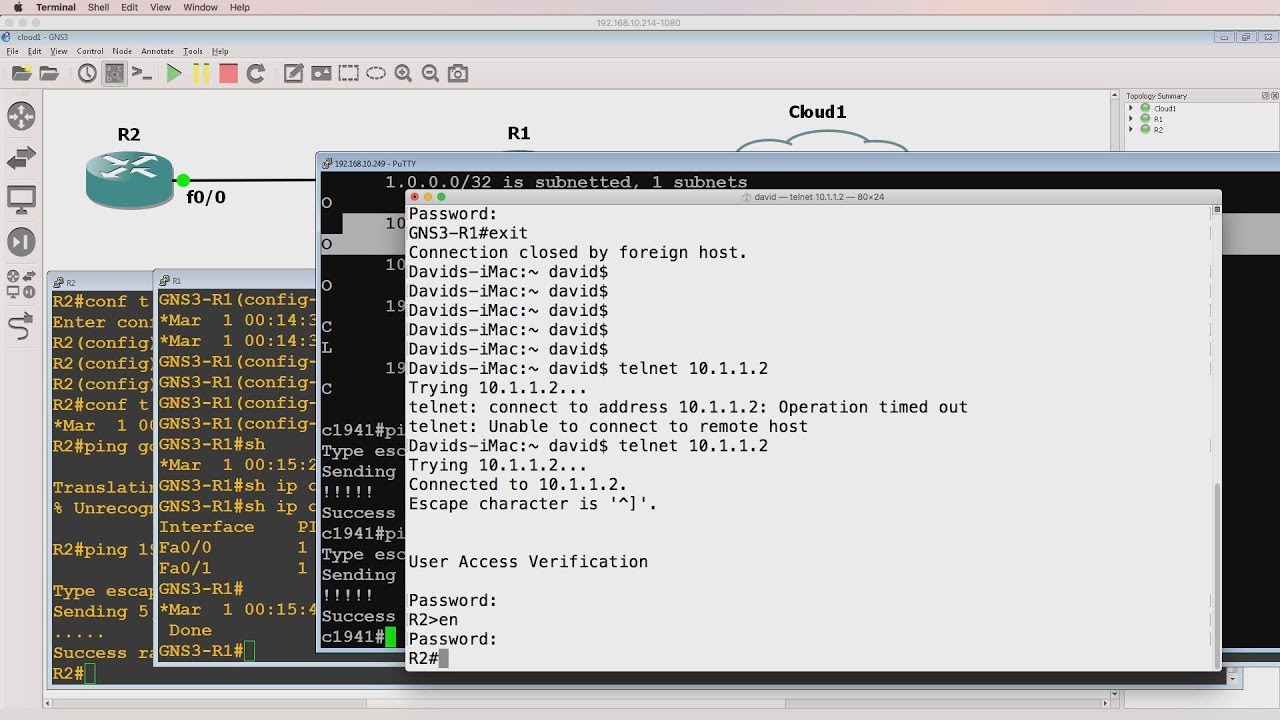Reload all devices with the circular arrow icon
1280x720 pixels.
click(x=256, y=73)
